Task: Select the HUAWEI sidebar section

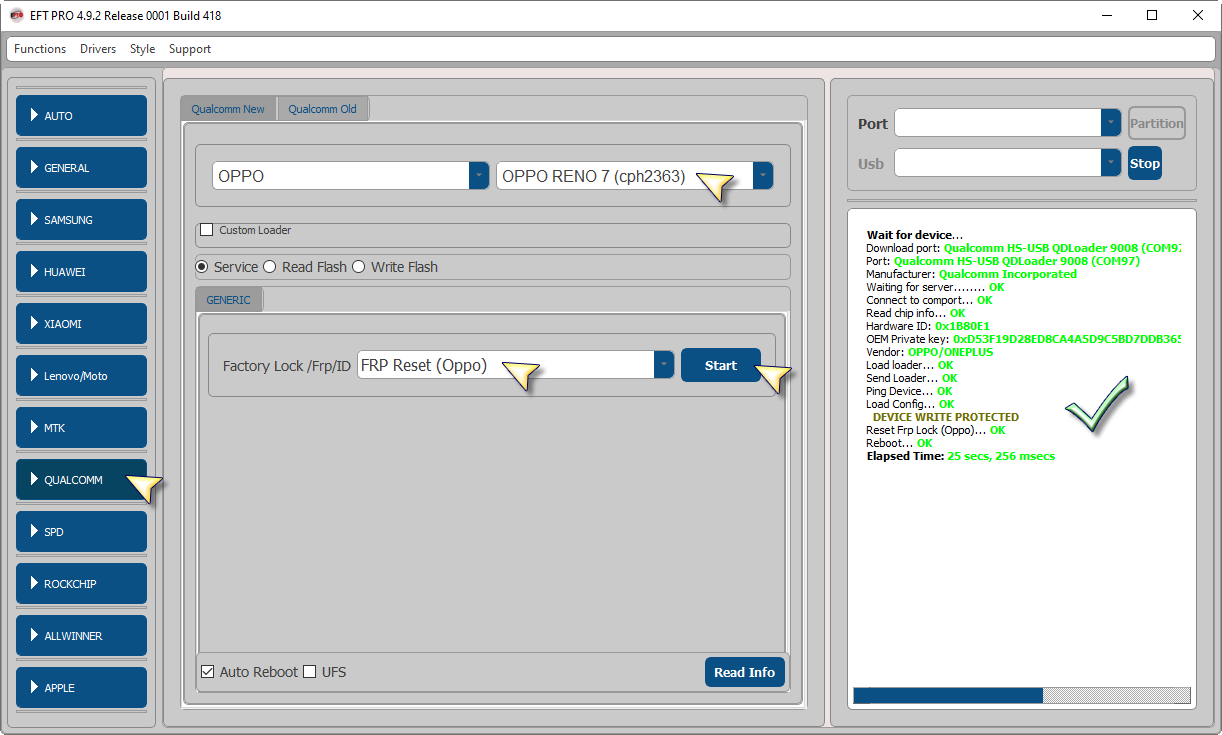Action: coord(81,272)
